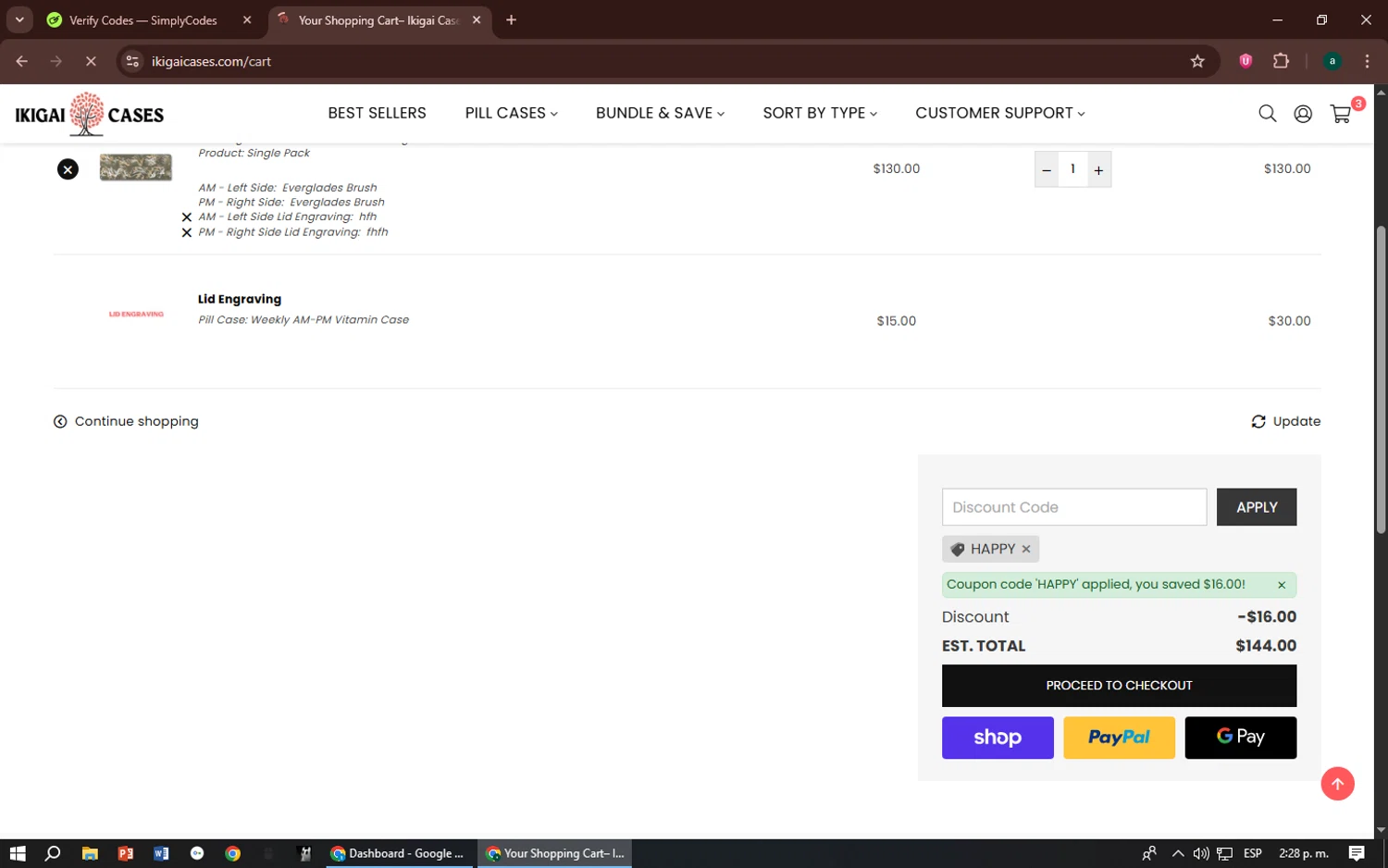The image size is (1388, 868).
Task: Expand the Customer Support dropdown
Action: (1000, 113)
